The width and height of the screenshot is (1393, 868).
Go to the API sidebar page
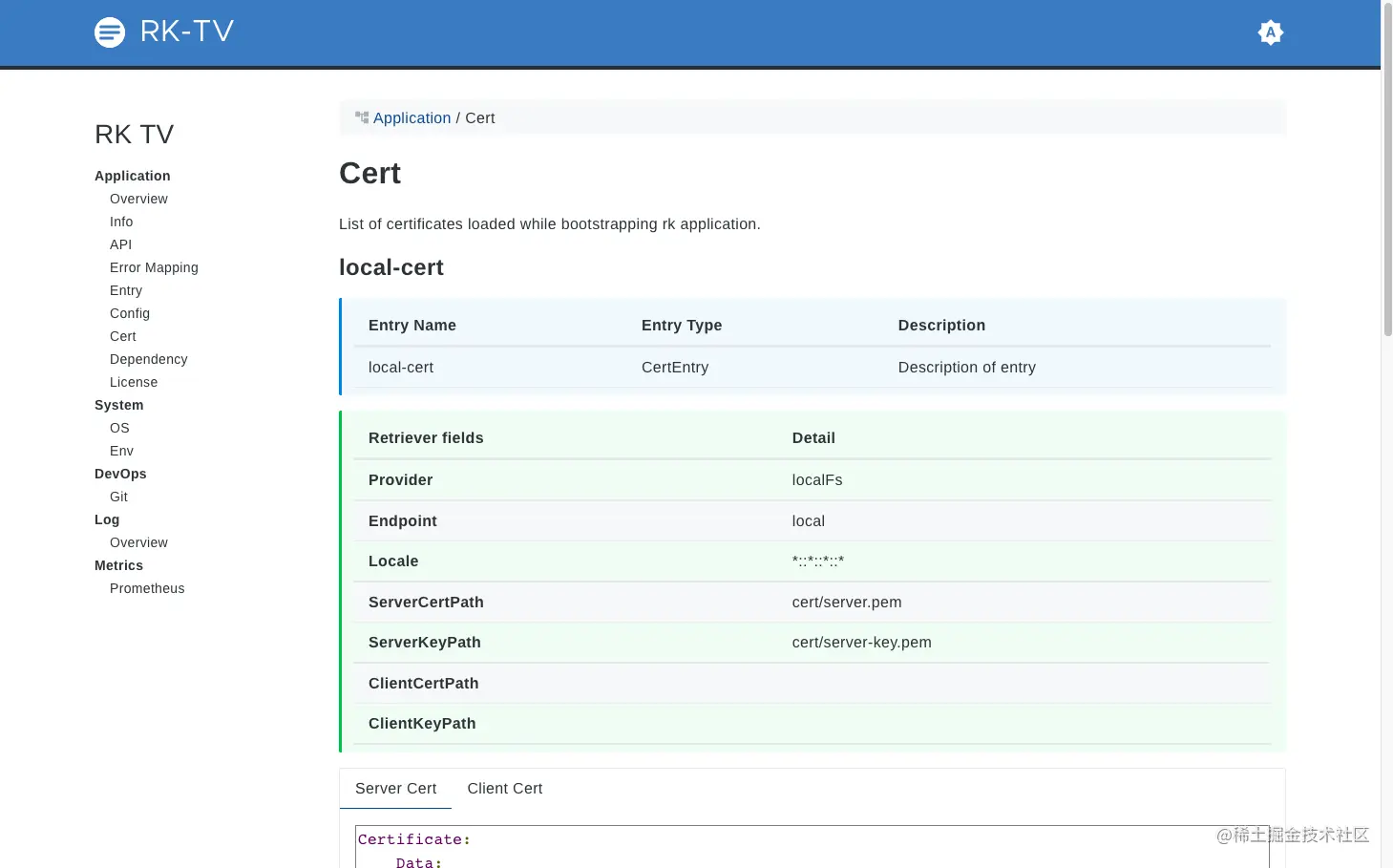point(120,244)
